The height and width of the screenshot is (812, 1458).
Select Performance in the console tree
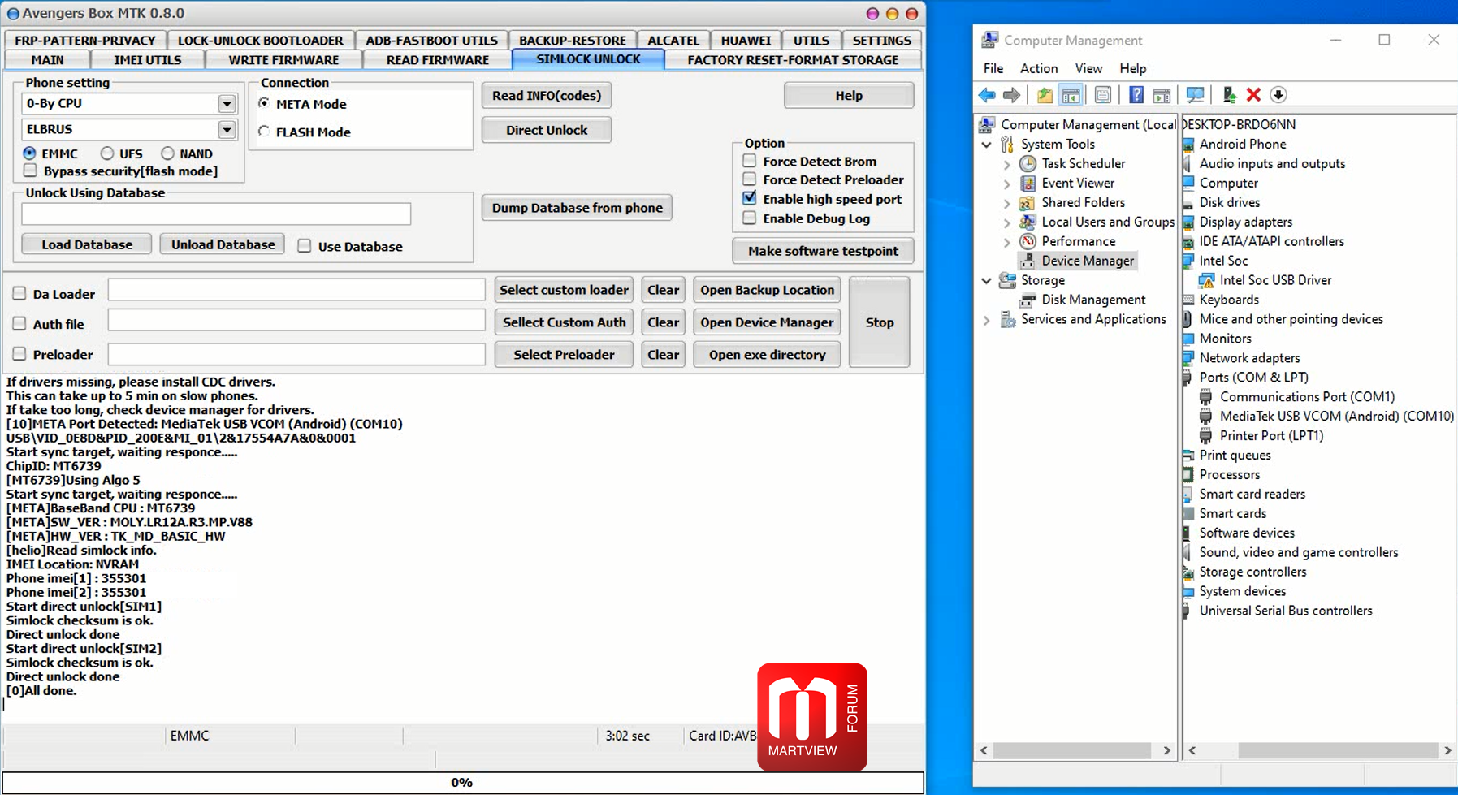pos(1078,241)
